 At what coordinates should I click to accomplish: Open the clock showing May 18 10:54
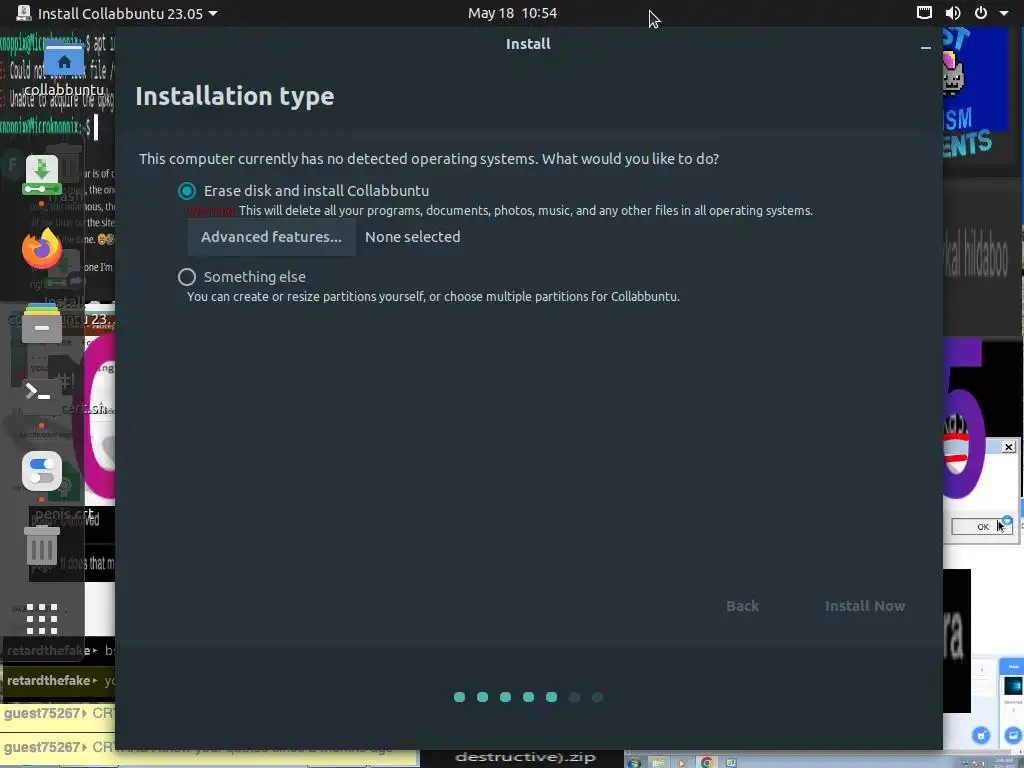point(512,13)
